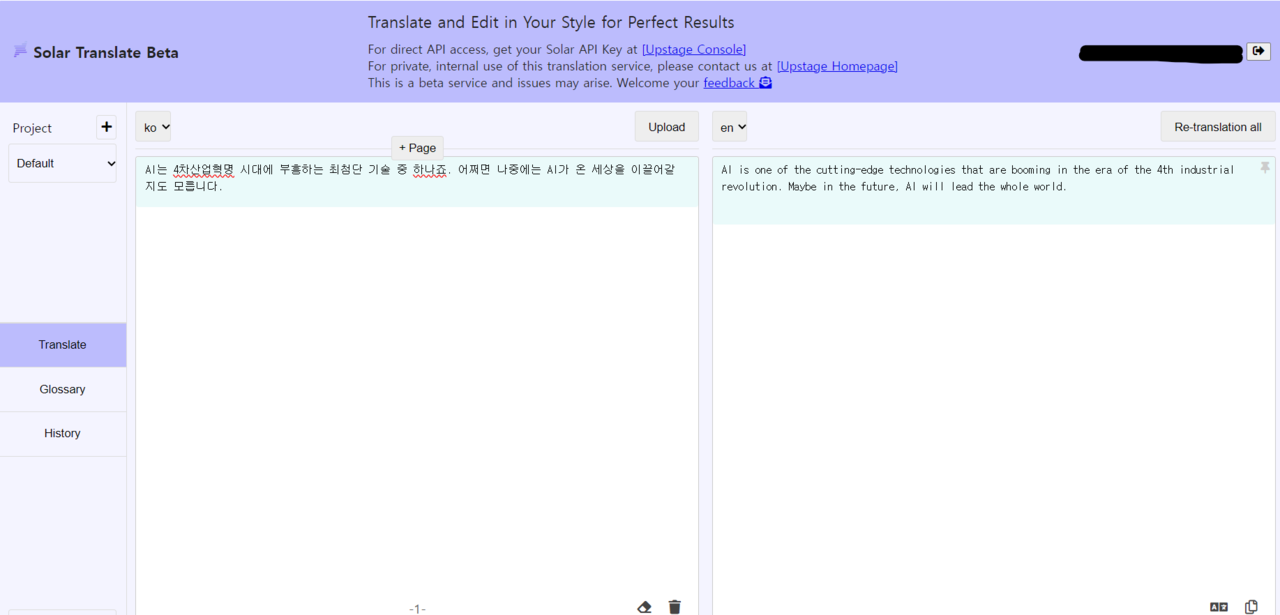Viewport: 1280px width, 615px height.
Task: Click the copy icon for the translation output
Action: point(1251,607)
